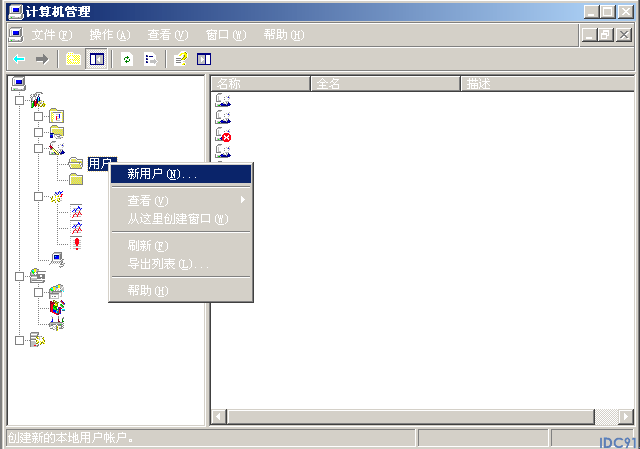Toggle the show/hide console tree button

coord(97,60)
